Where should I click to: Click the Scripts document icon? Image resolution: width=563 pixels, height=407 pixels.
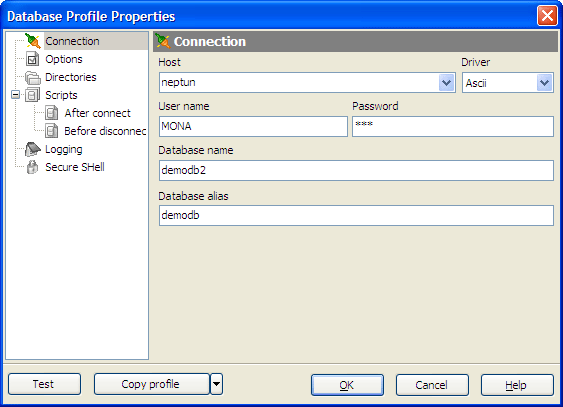point(32,95)
